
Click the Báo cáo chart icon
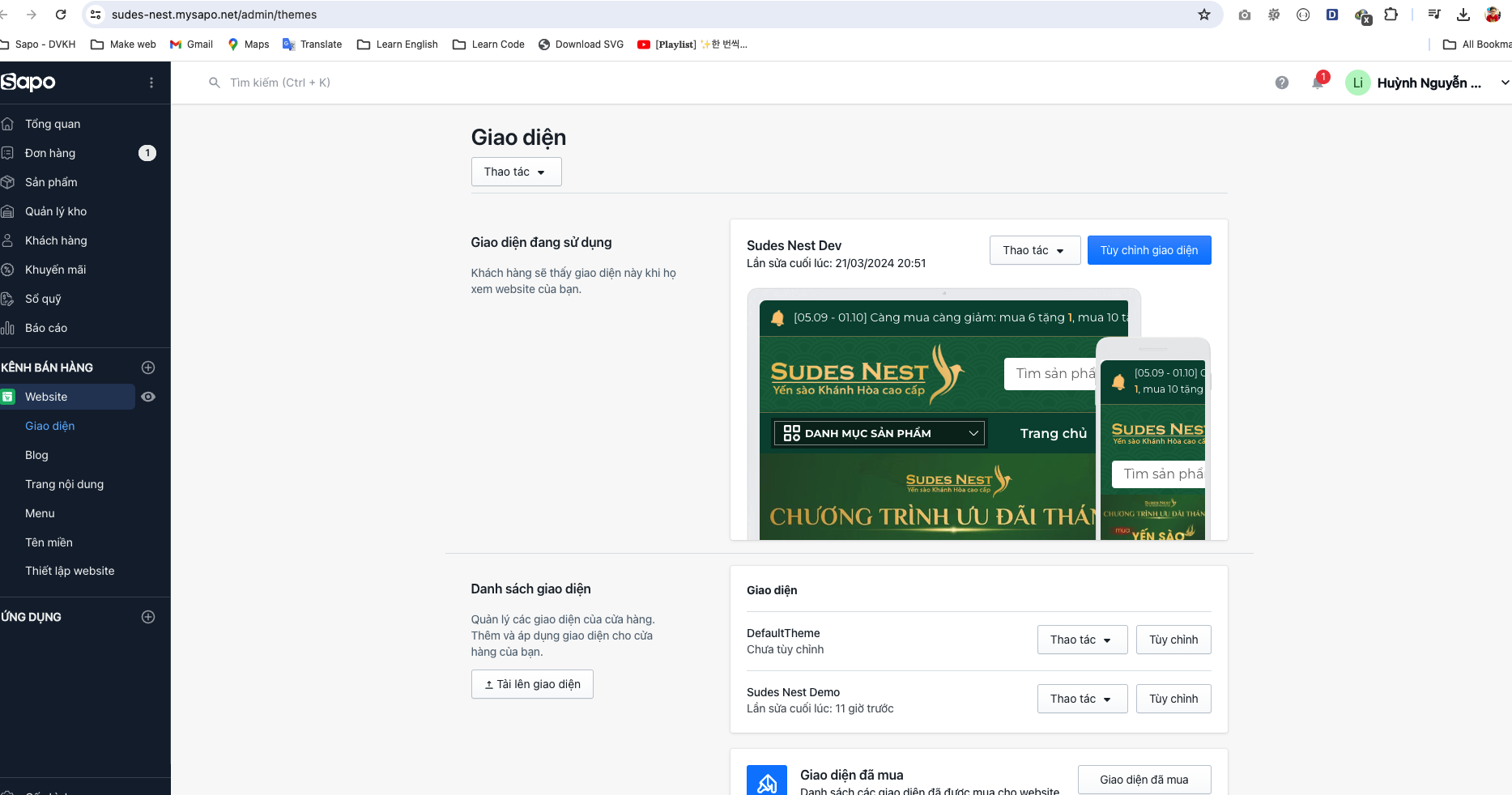tap(8, 328)
